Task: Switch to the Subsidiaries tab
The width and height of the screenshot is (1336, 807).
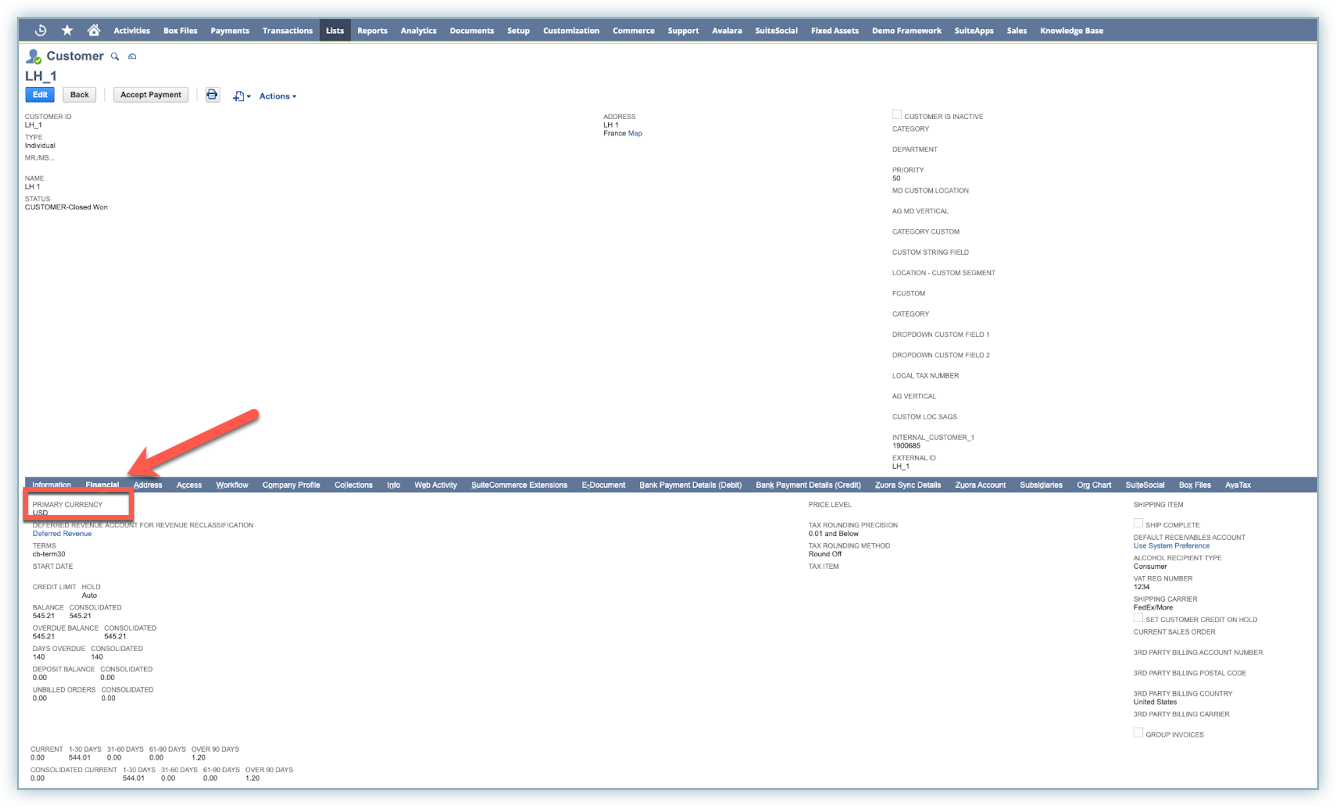Action: click(1041, 485)
